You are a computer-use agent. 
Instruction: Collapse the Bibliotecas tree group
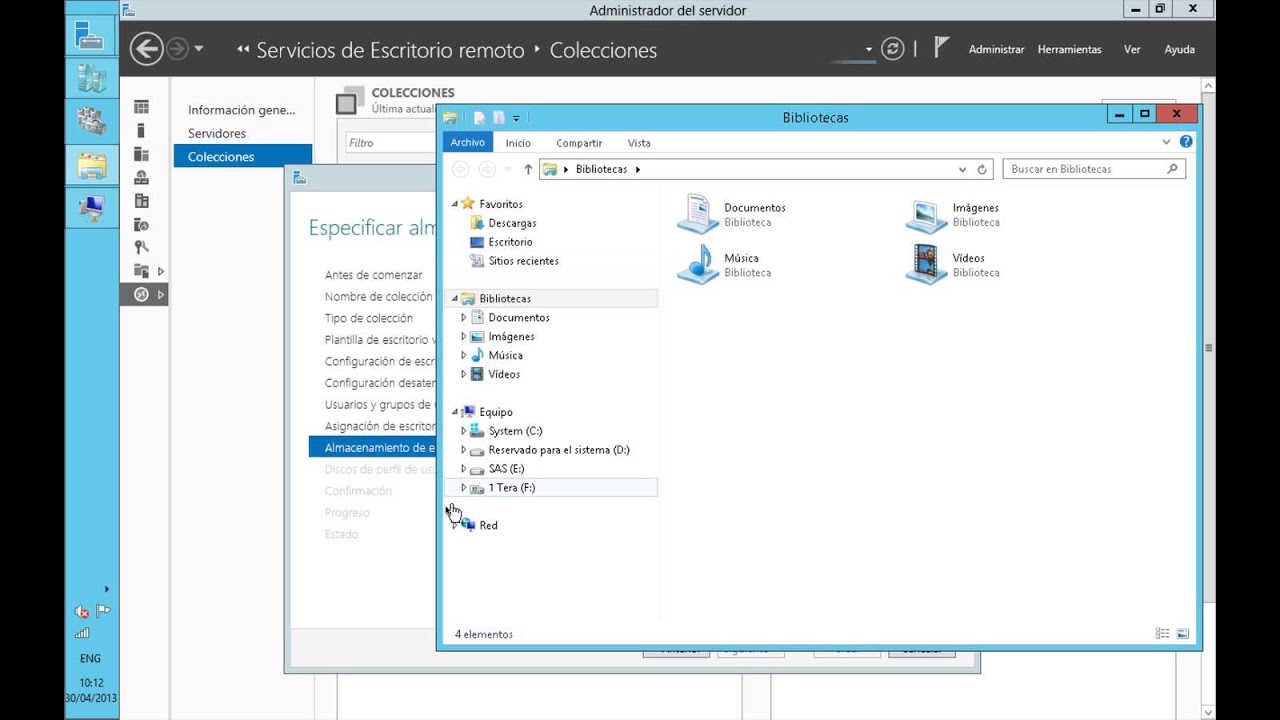point(454,299)
